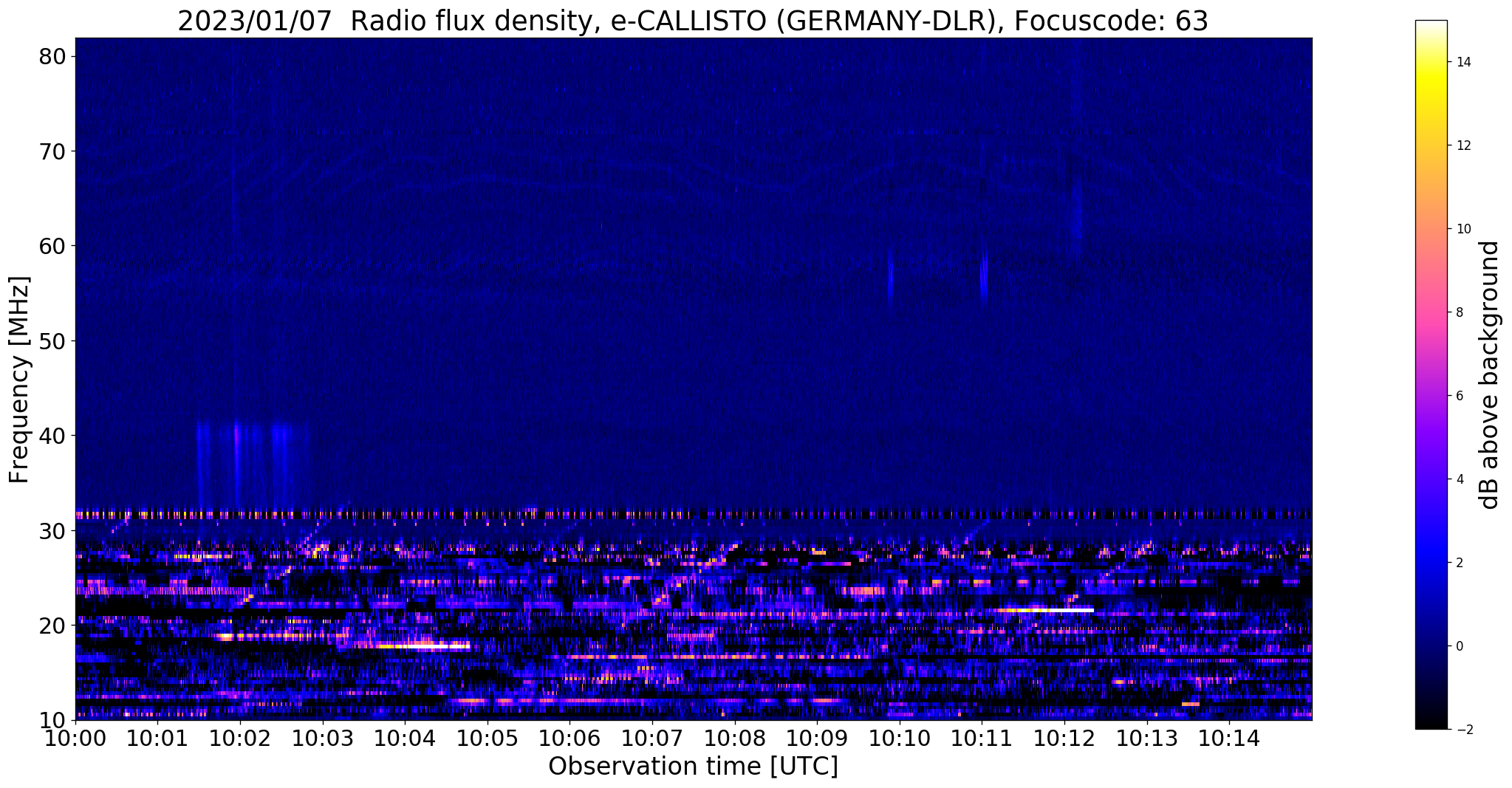
Task: Click the 'Frequency [MHz]' y-axis label
Action: pyautogui.click(x=19, y=380)
